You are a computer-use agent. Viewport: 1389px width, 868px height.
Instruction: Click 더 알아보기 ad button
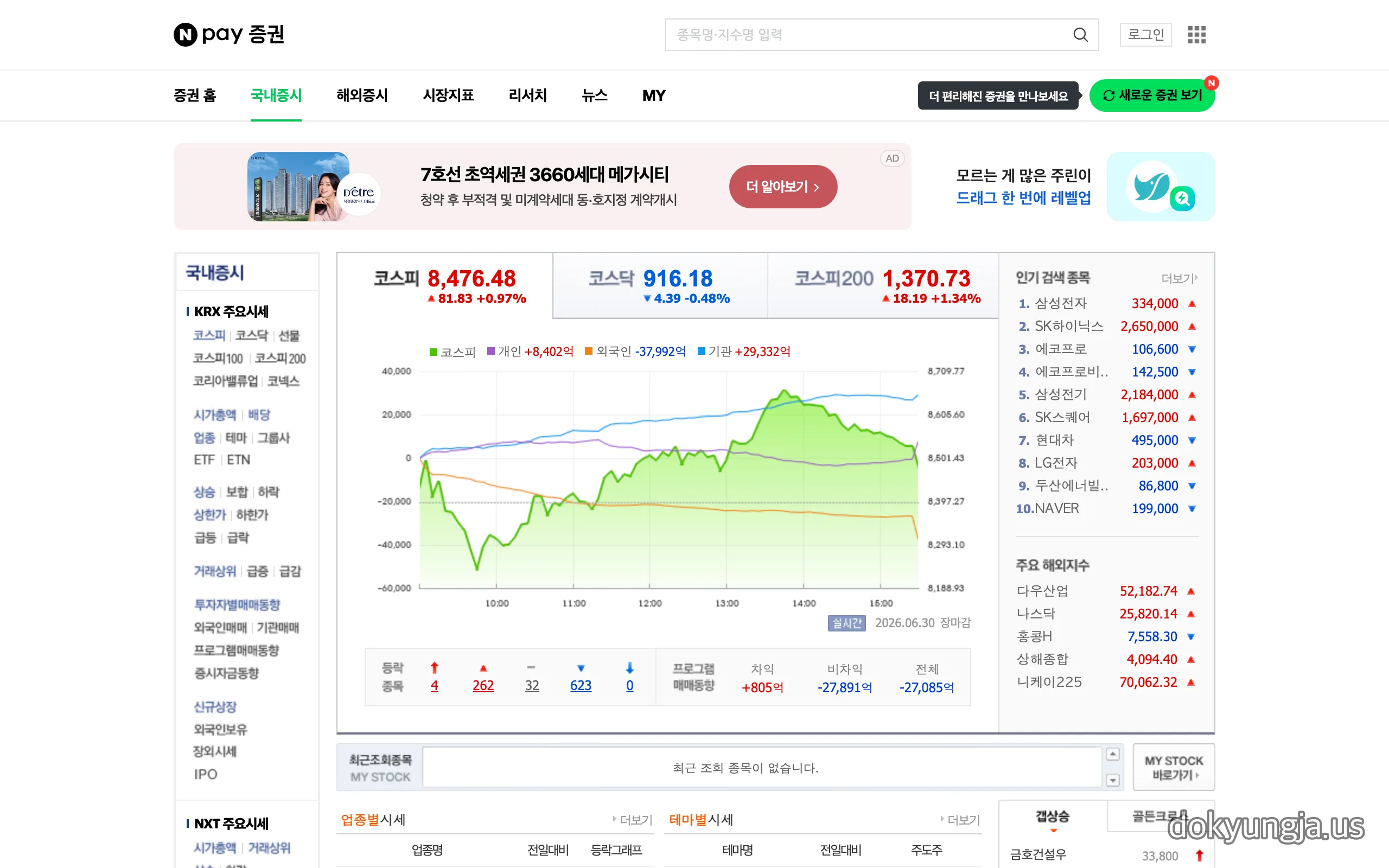[x=783, y=187]
